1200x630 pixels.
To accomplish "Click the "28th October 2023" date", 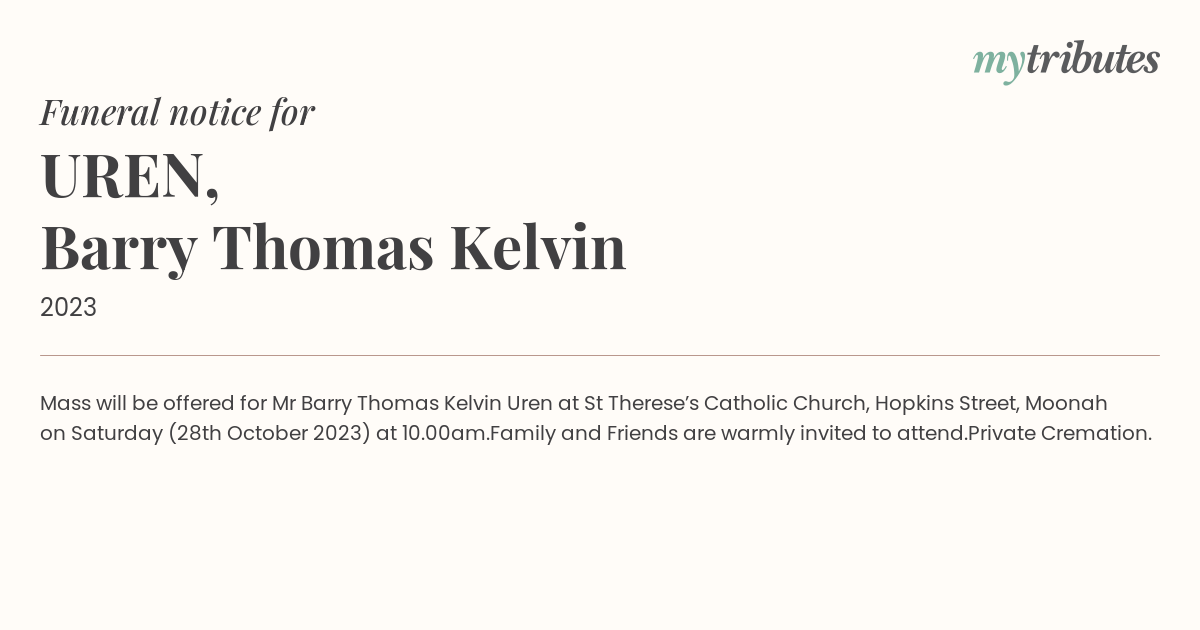I will (269, 434).
